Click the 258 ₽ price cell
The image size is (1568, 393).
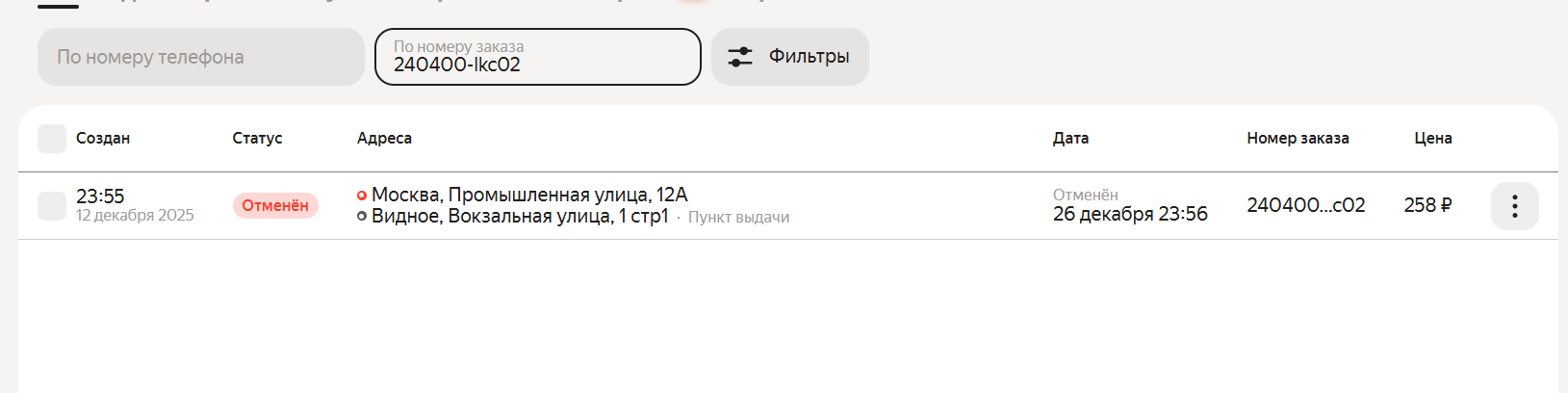pos(1427,205)
